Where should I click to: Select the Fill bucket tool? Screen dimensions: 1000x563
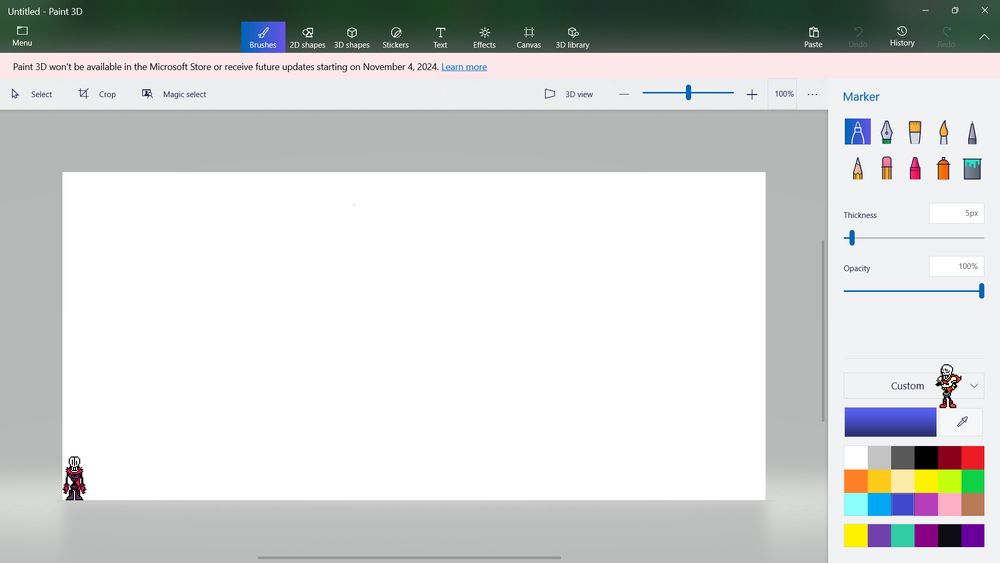[x=972, y=168]
